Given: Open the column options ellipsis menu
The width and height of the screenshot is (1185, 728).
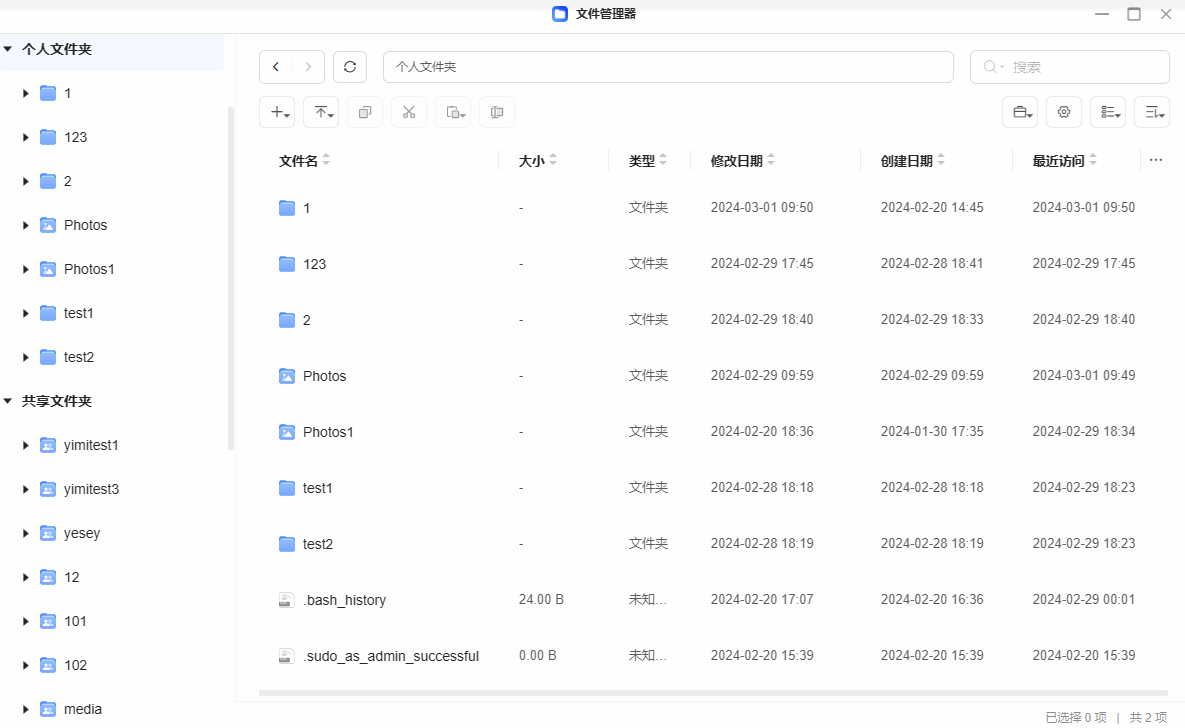Looking at the screenshot, I should (x=1156, y=160).
